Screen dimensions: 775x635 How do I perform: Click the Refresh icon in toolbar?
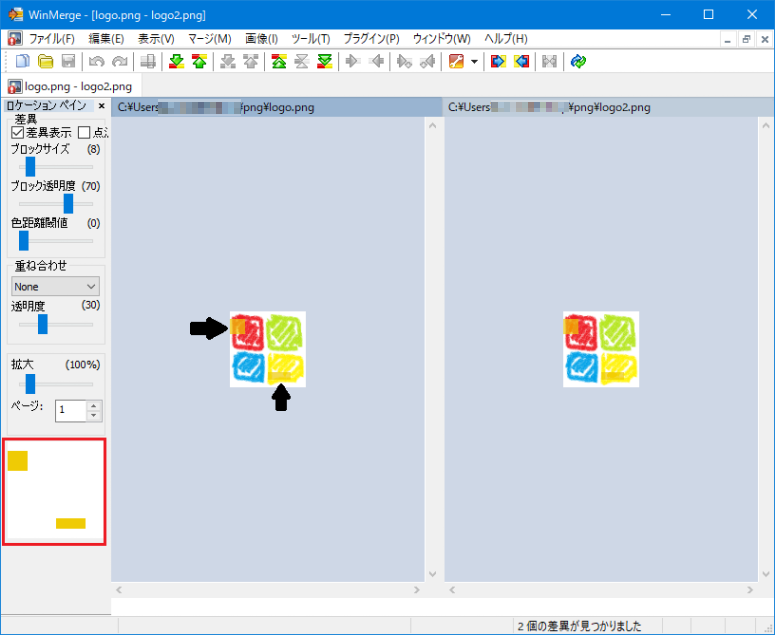pos(578,62)
